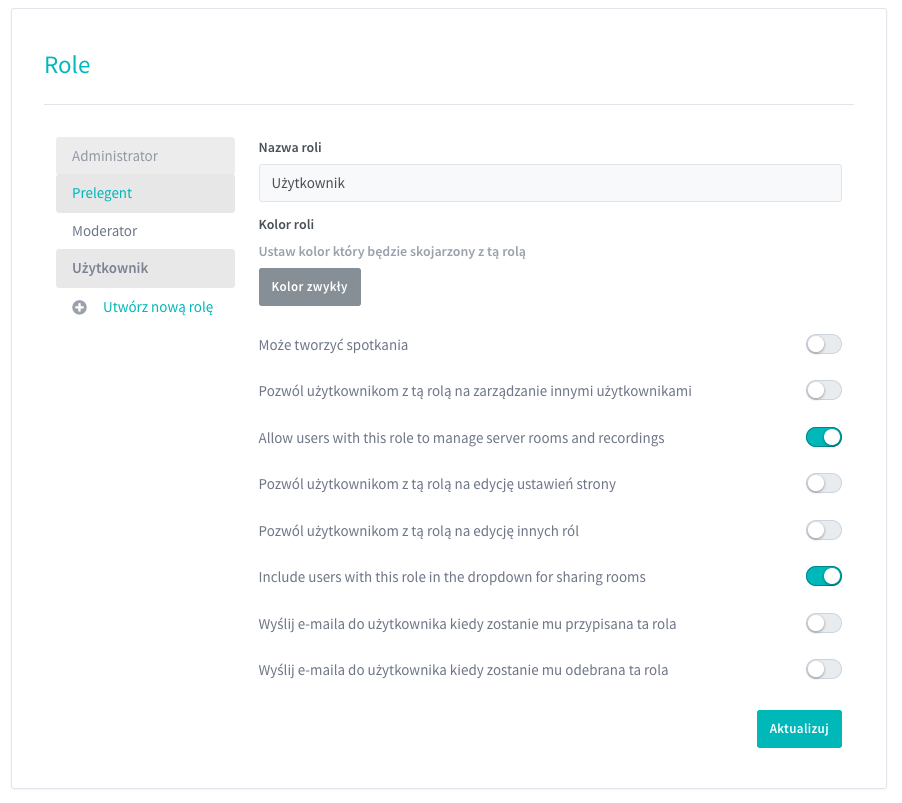Open the Kolor zwykły color picker
902x803 pixels.
point(309,286)
